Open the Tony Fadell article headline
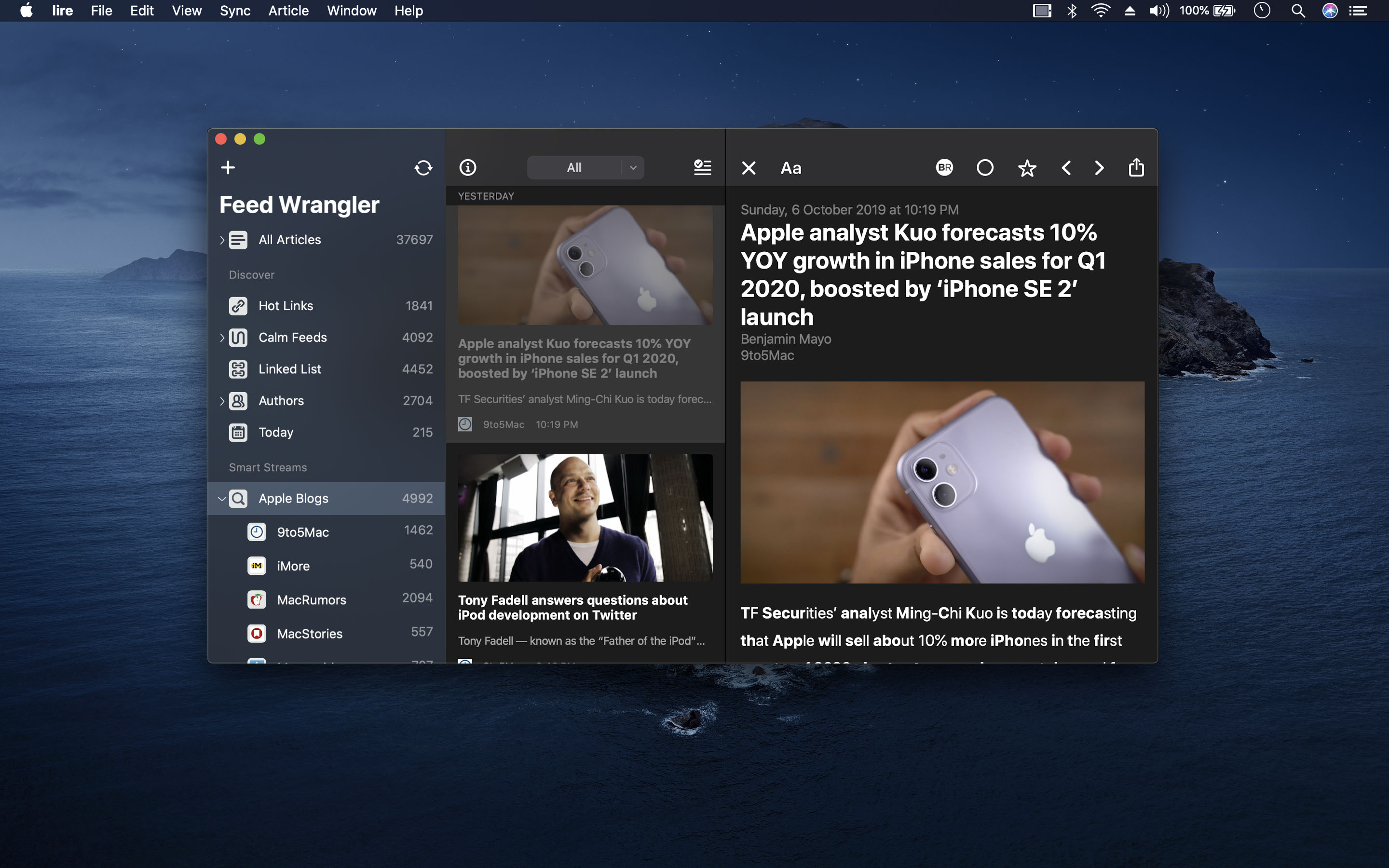The height and width of the screenshot is (868, 1389). 573,608
